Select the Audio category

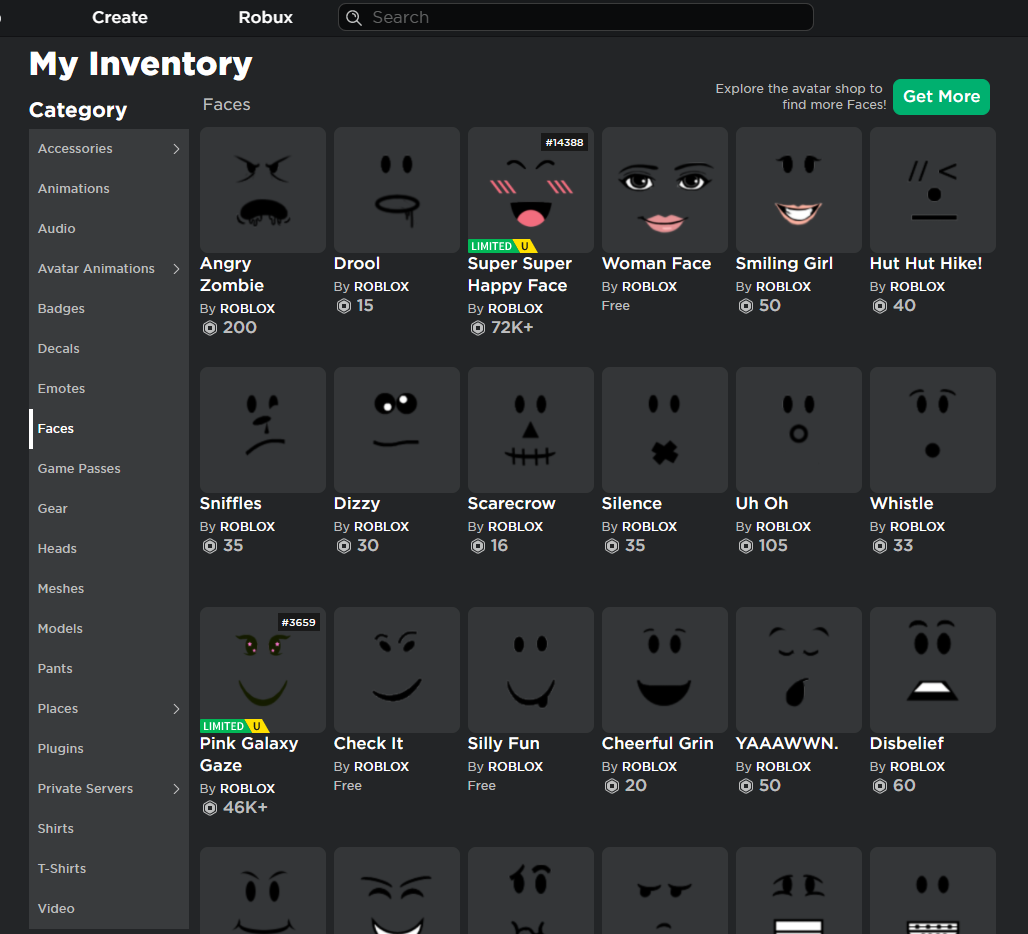pos(109,229)
